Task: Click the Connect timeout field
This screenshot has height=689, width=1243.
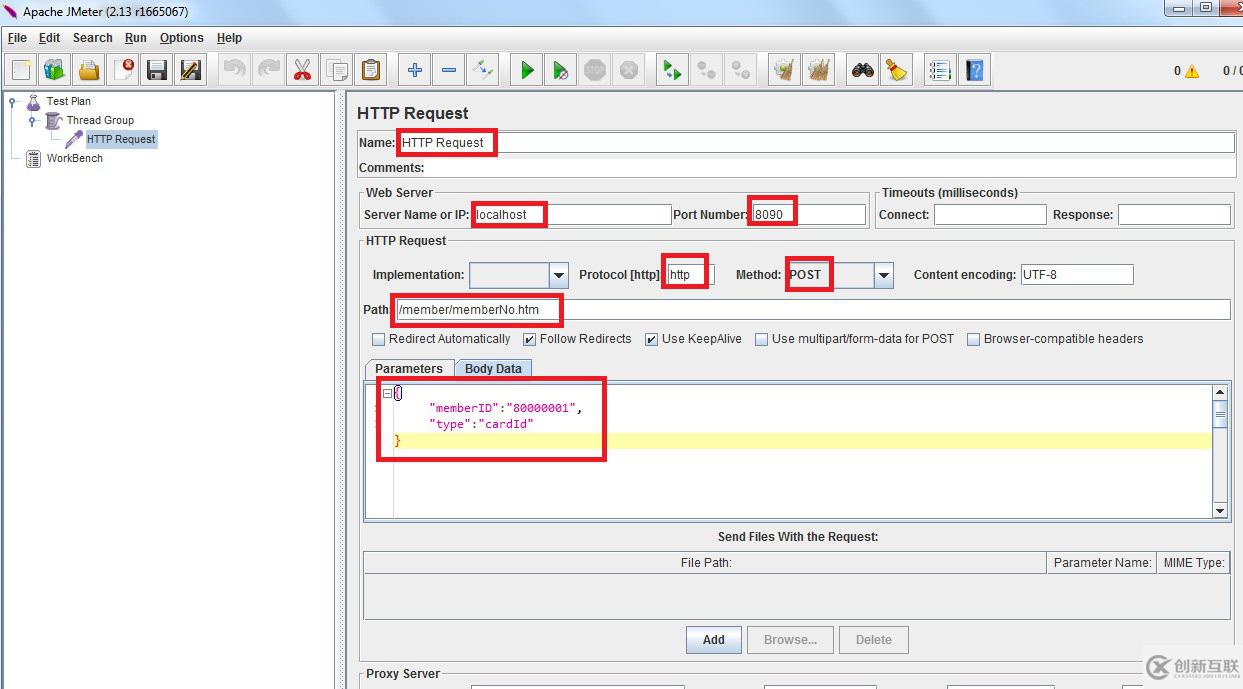Action: [989, 215]
